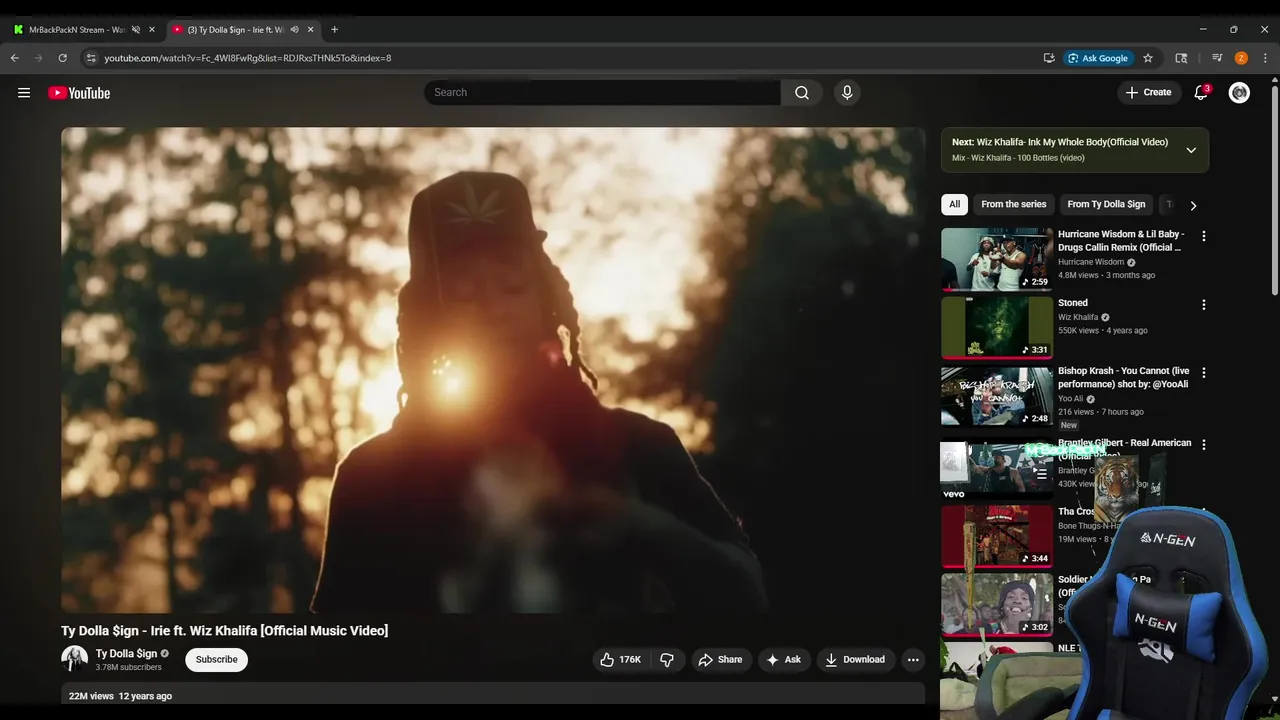Open the YouTube hamburger guide menu
1280x720 pixels.
[x=24, y=93]
